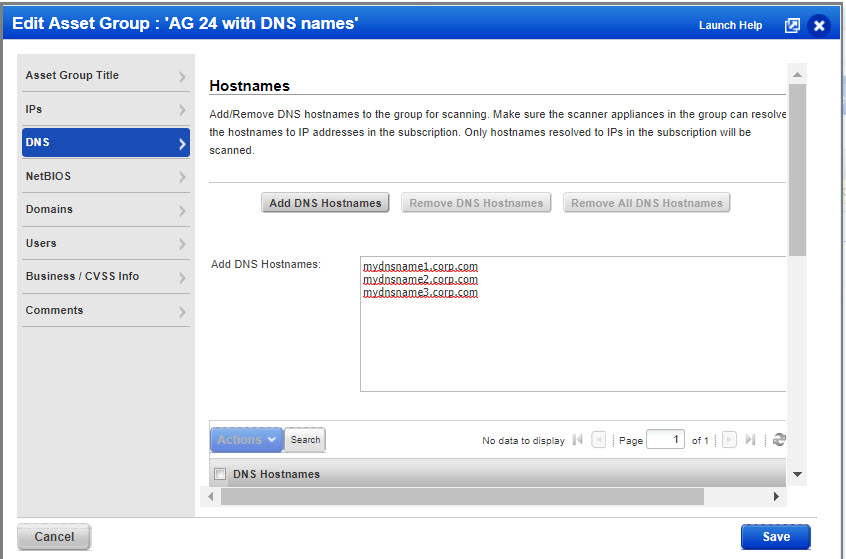The width and height of the screenshot is (846, 559).
Task: Click the chevron beside Asset Group Title
Action: pyautogui.click(x=182, y=77)
